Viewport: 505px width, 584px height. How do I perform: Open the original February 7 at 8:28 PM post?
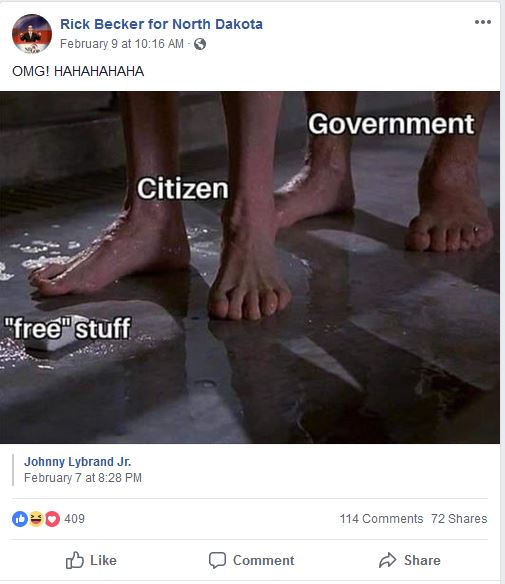83,478
